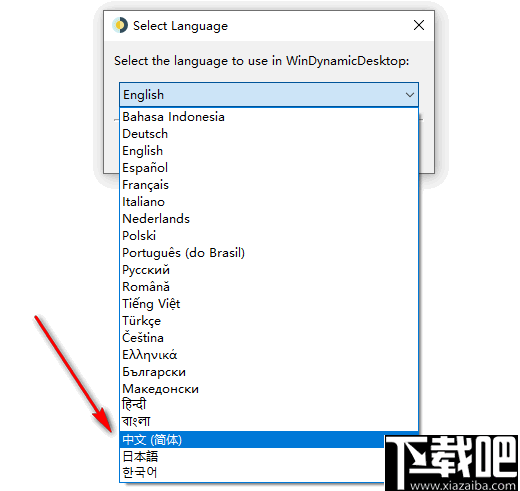Select Ελληνικά in the list

269,355
